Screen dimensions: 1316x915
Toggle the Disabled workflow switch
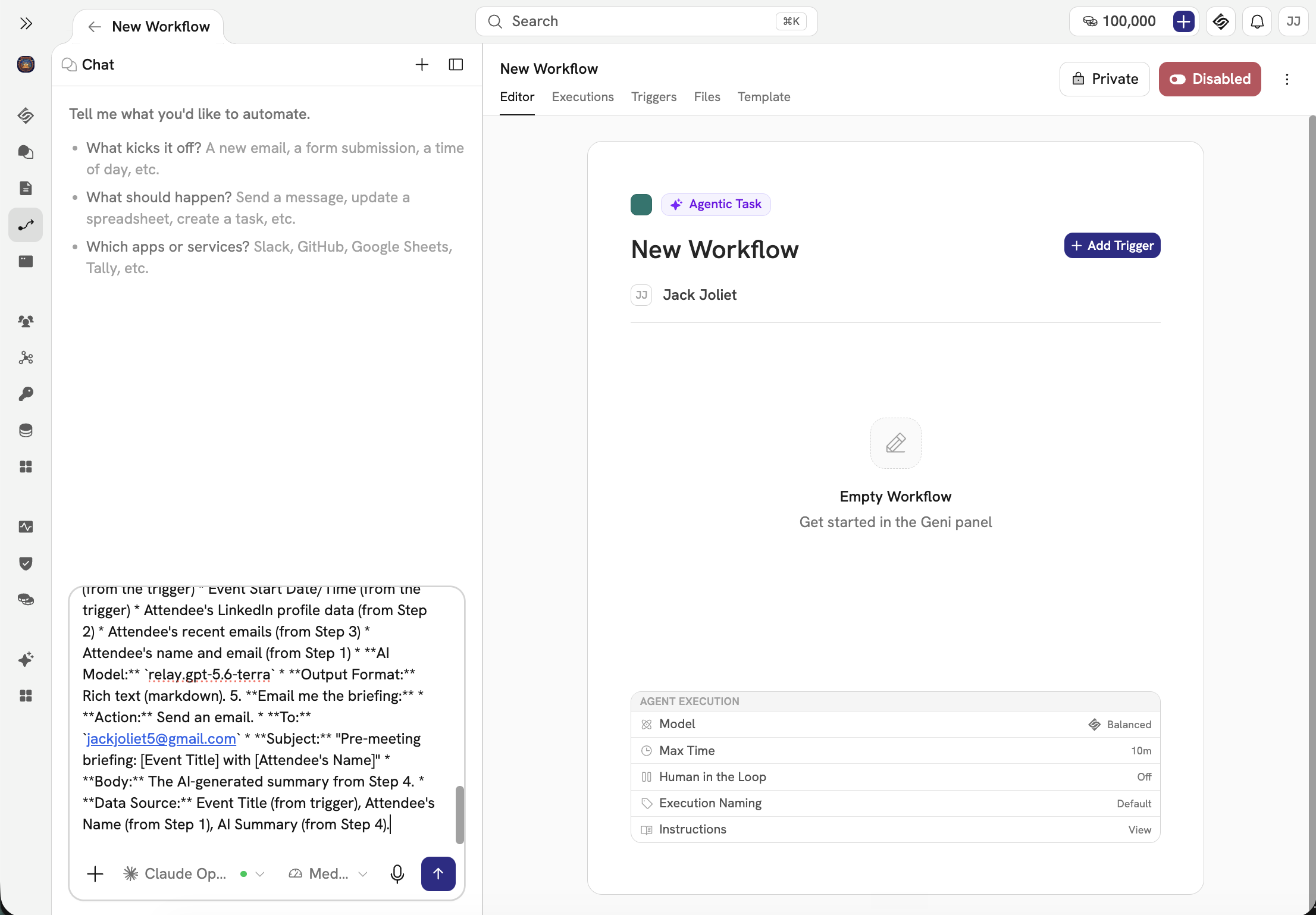(x=1210, y=79)
